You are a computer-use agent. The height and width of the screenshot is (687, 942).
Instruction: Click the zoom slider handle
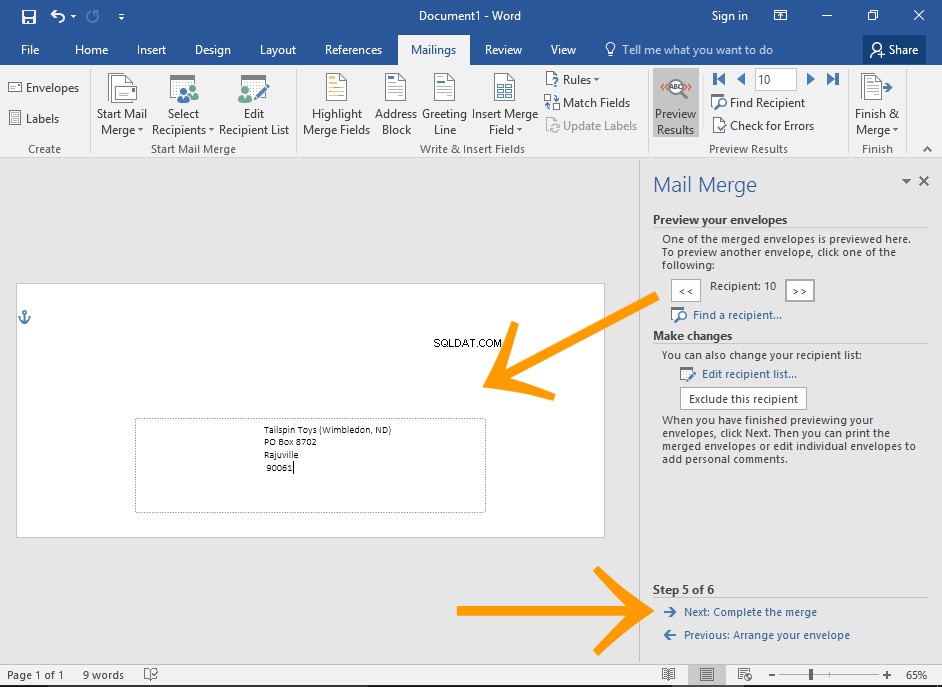coord(811,674)
